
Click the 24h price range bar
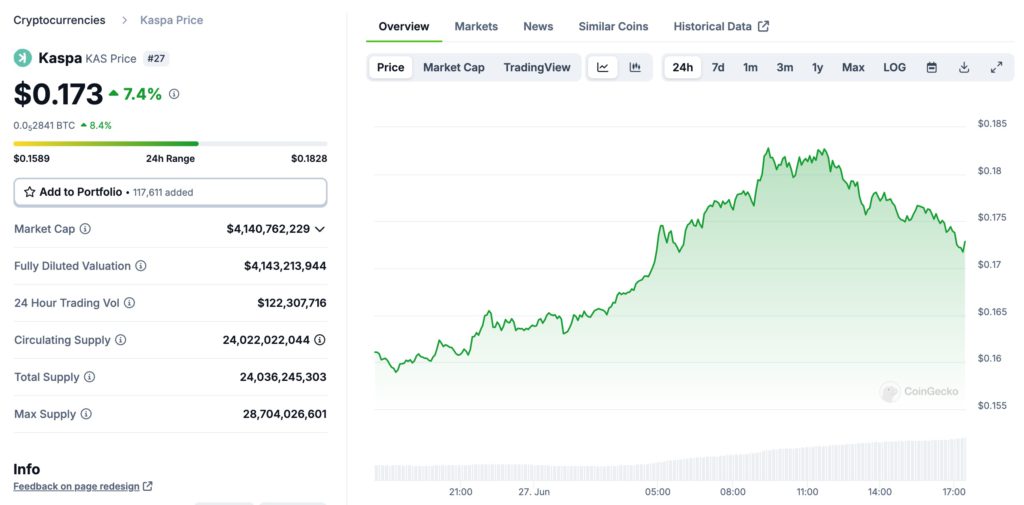coord(170,144)
